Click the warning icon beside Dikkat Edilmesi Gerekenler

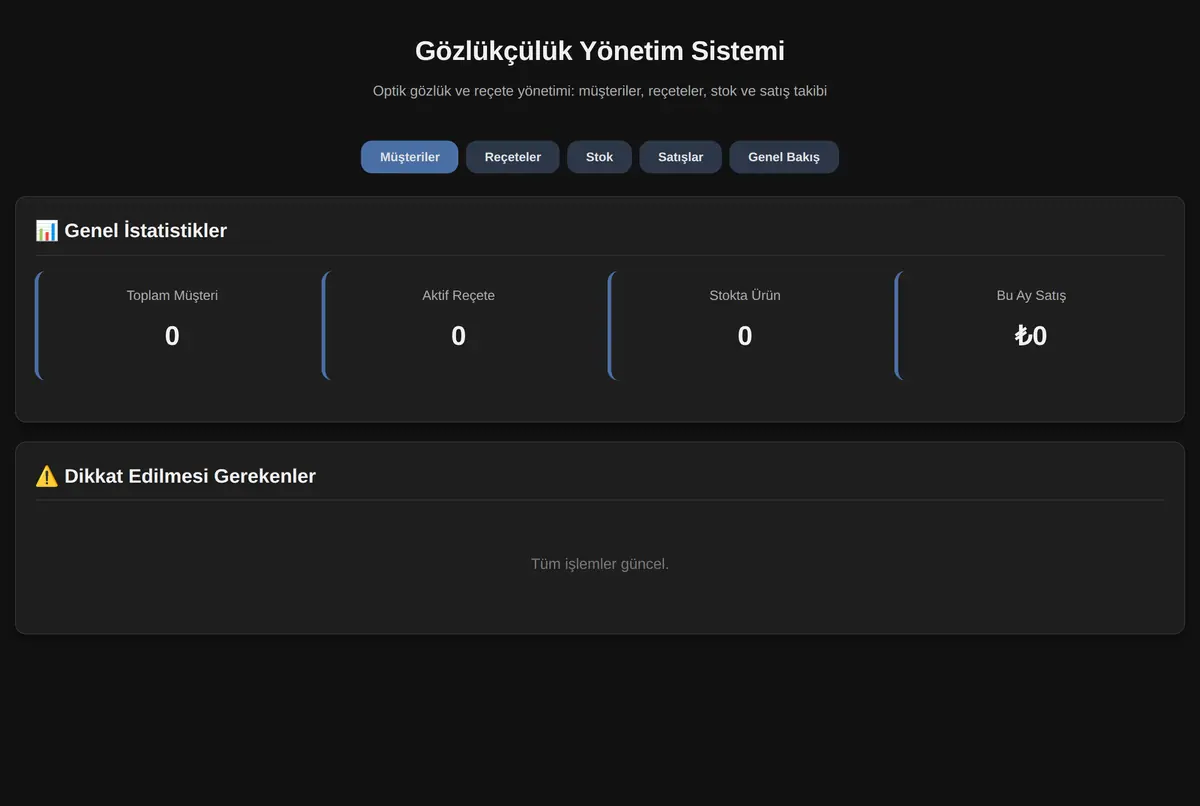(x=47, y=476)
